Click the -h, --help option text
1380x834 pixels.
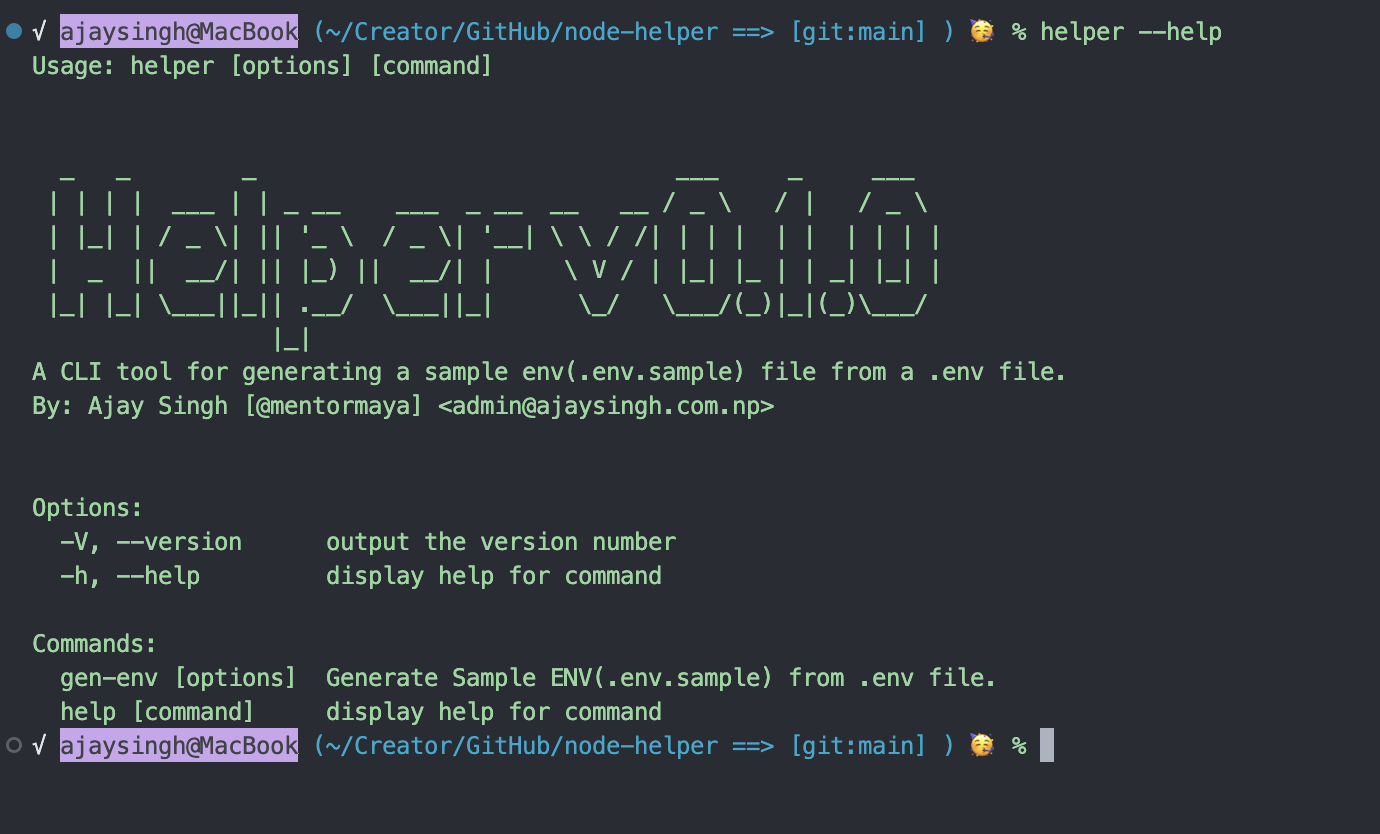point(130,576)
